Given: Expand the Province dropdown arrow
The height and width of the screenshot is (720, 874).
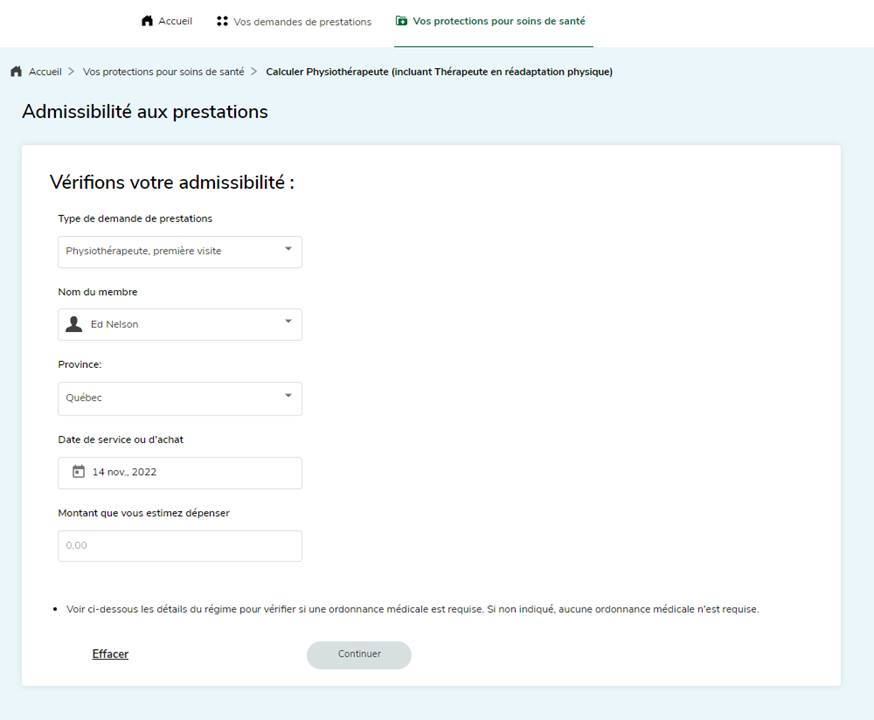Looking at the screenshot, I should tap(288, 396).
